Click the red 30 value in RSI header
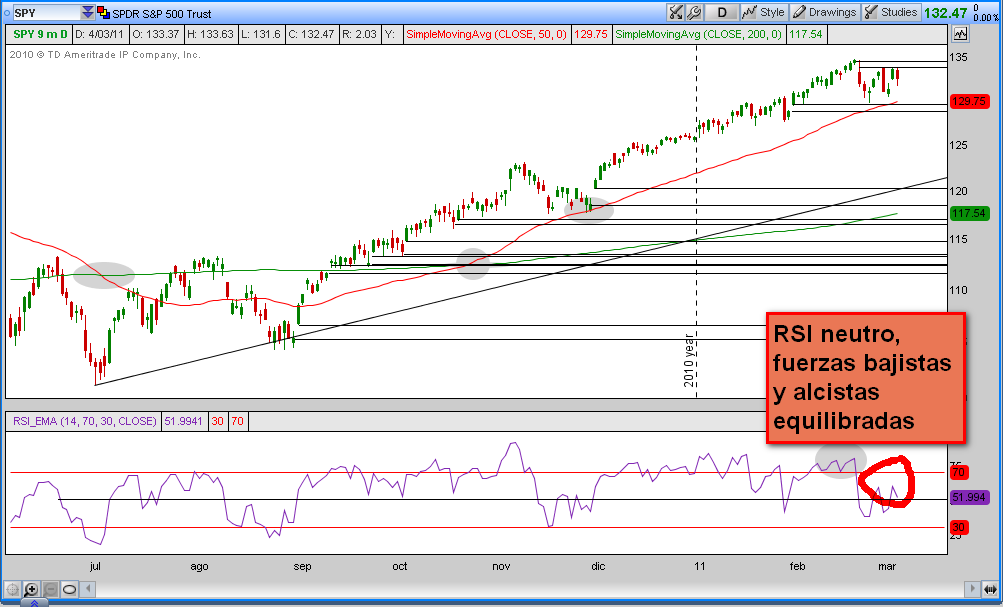Image resolution: width=1003 pixels, height=607 pixels. (217, 421)
